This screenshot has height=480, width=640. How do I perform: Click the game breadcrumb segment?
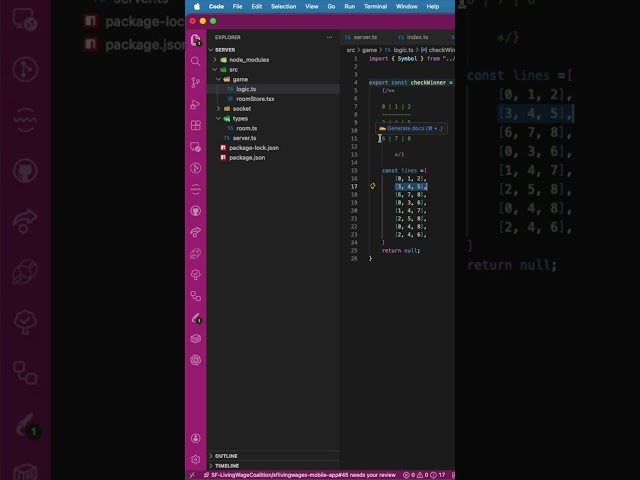(x=369, y=50)
